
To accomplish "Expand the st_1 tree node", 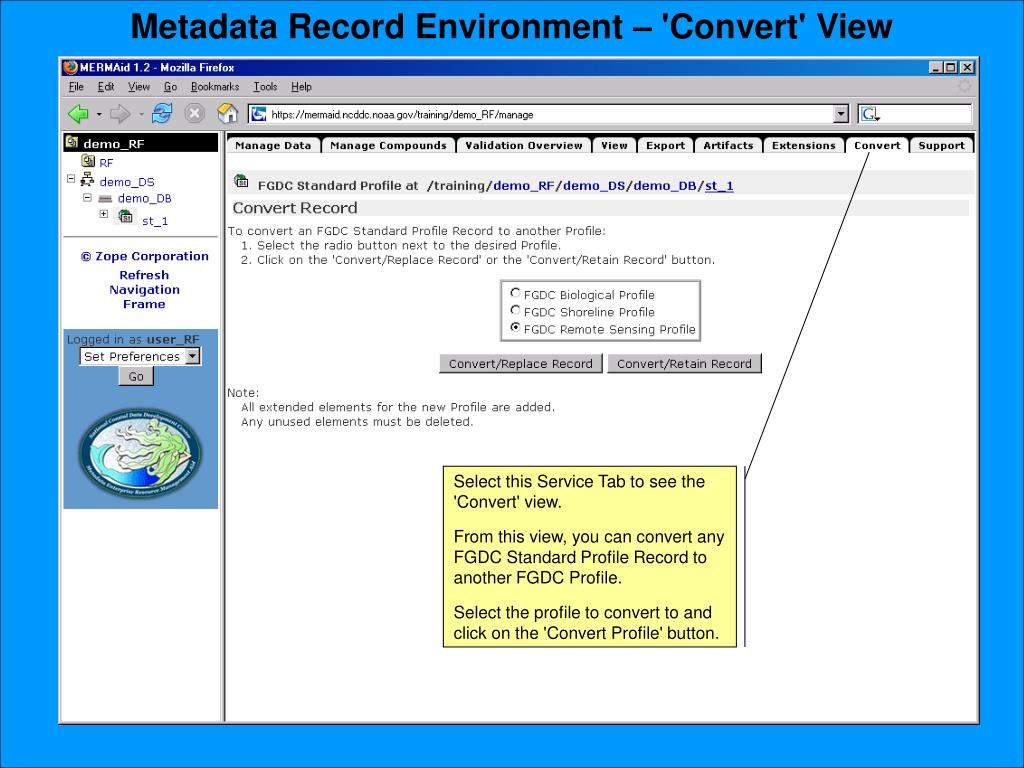I will (103, 214).
